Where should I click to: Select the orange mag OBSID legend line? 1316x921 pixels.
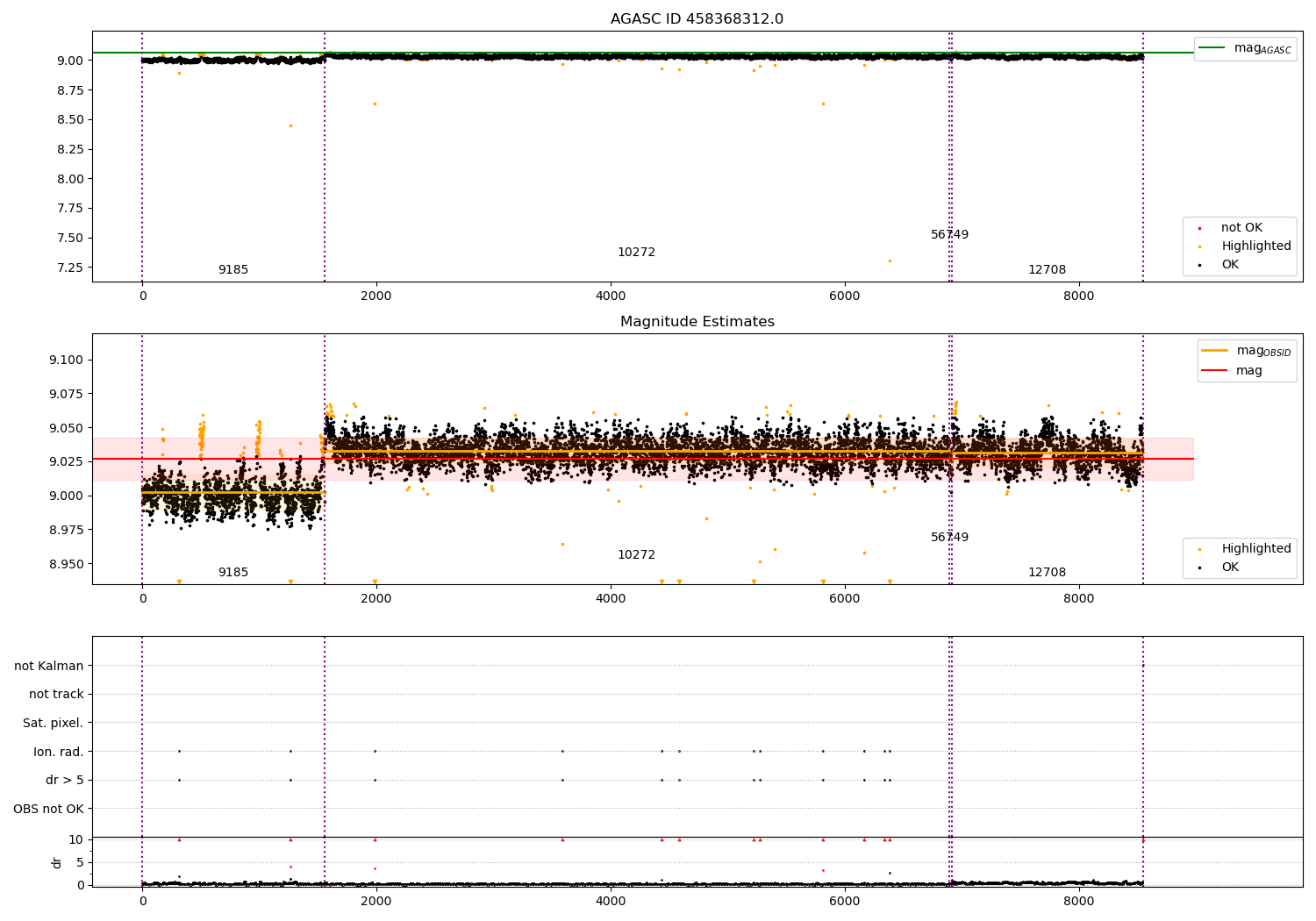(1214, 351)
